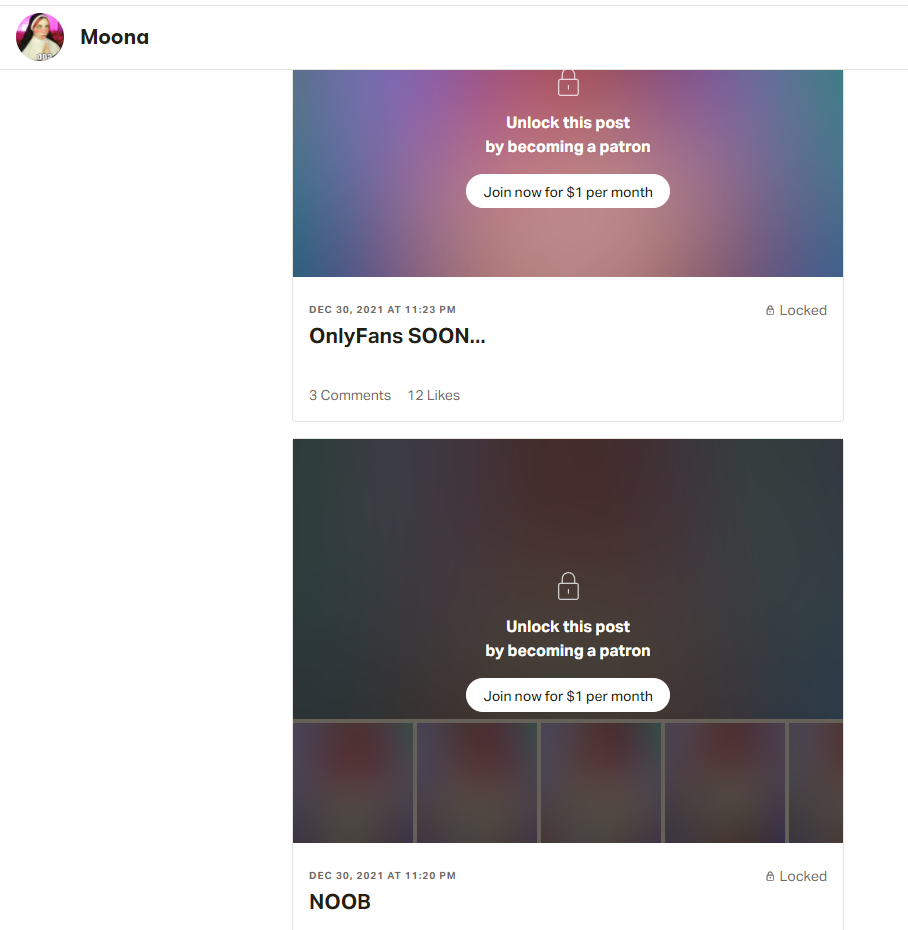Click 'Unlock this post' text on NOOB banner
This screenshot has height=930, width=908.
coord(568,626)
